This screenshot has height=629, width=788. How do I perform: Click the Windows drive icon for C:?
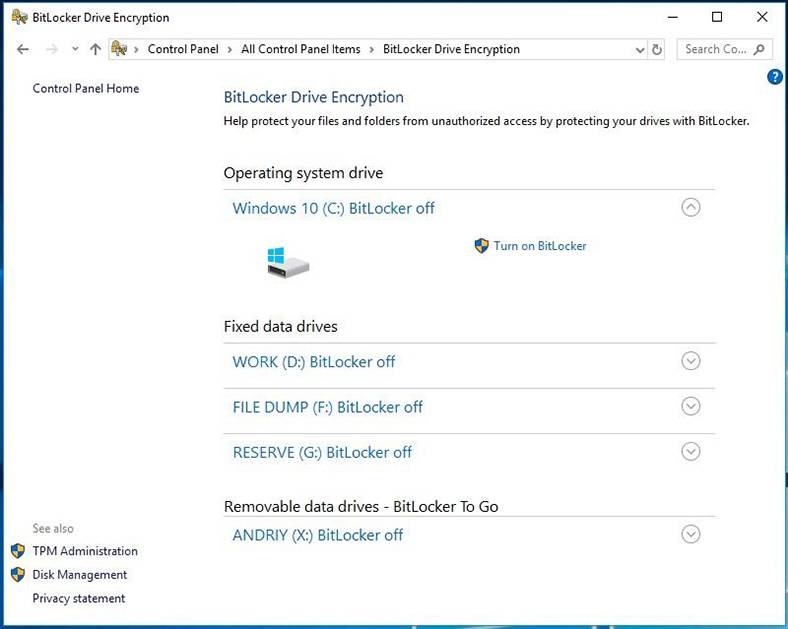point(287,262)
